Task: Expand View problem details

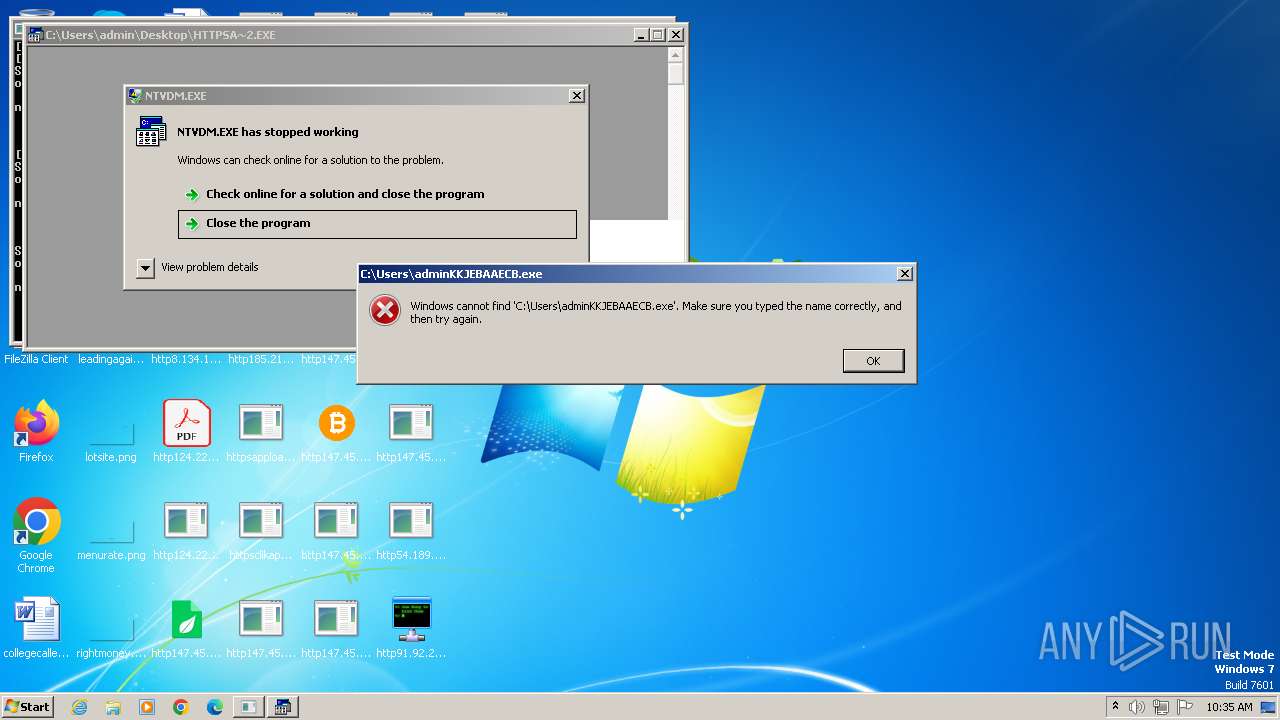Action: [x=198, y=267]
